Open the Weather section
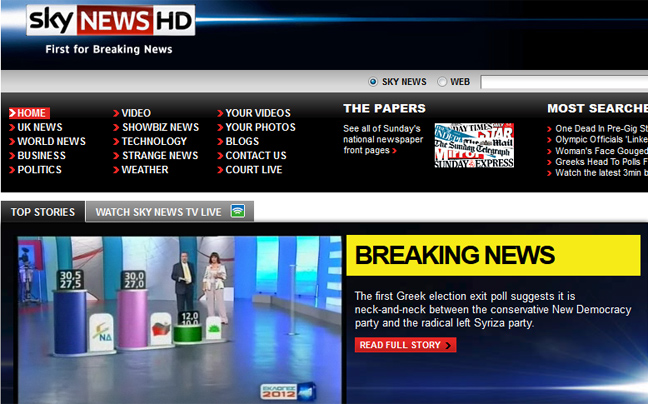Screen dimensions: 648x404 [x=144, y=169]
